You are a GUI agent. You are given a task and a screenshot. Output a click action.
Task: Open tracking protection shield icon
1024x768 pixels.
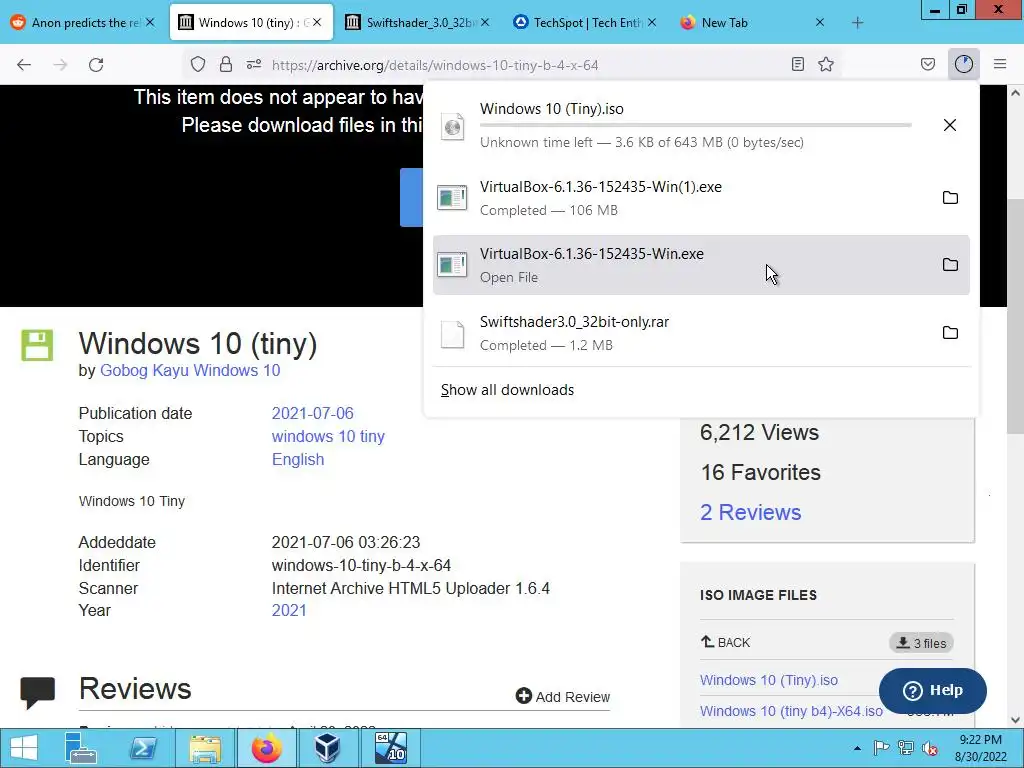pyautogui.click(x=198, y=64)
